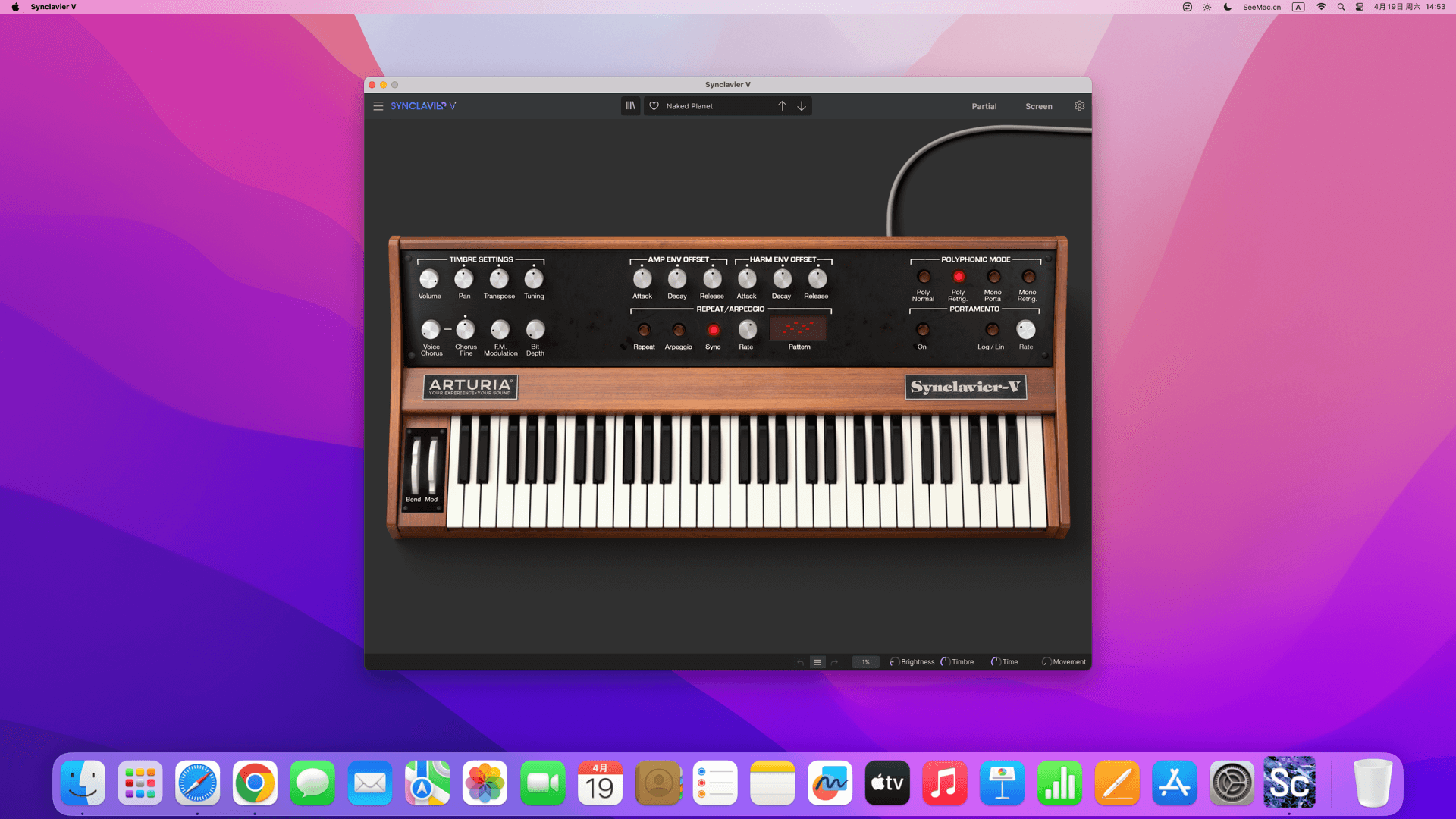Like the preset with the heart icon
Viewport: 1456px width, 819px height.
tap(654, 106)
